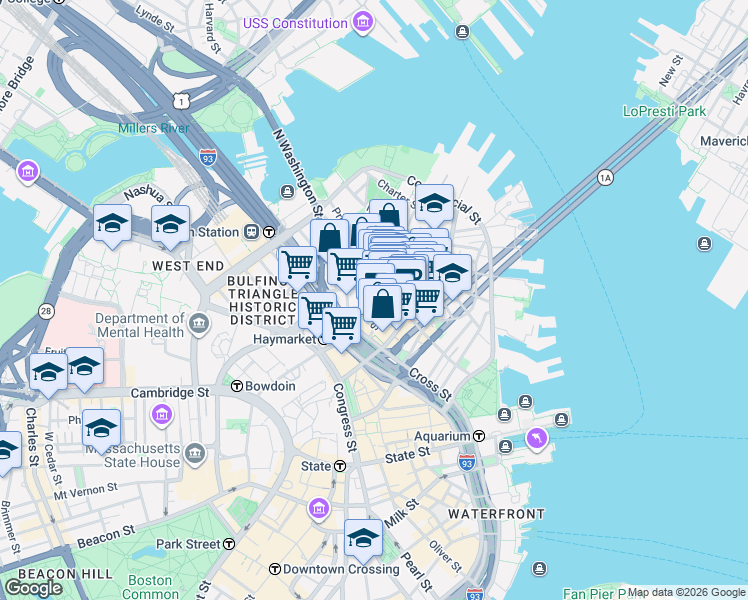The width and height of the screenshot is (748, 600).
Task: Click the ferry icon beside N Washington St
Action: [287, 192]
